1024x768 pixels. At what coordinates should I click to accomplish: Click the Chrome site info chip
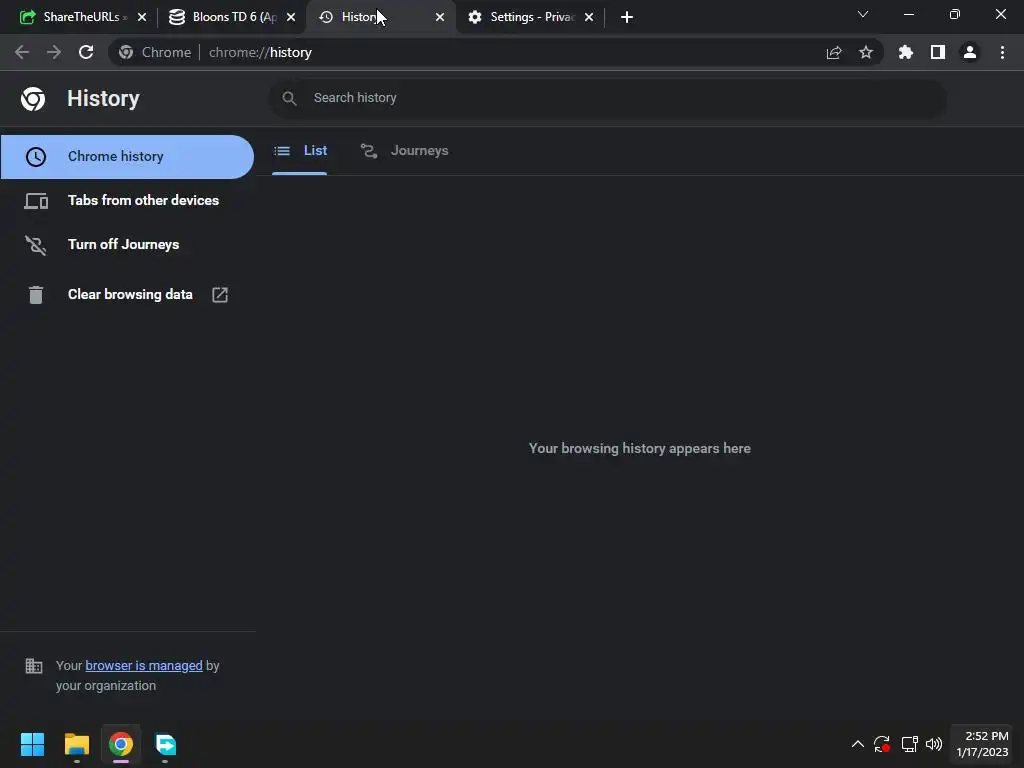tap(155, 52)
